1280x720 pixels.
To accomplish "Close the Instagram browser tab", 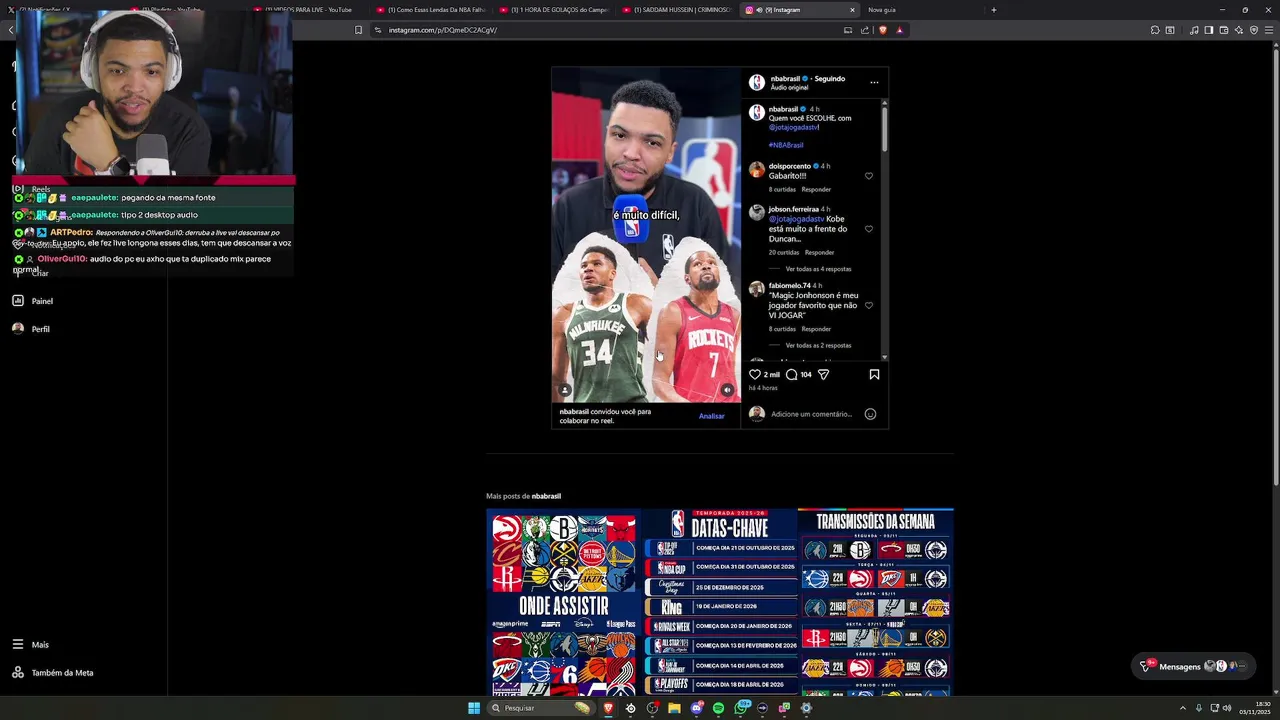I will click(x=852, y=10).
